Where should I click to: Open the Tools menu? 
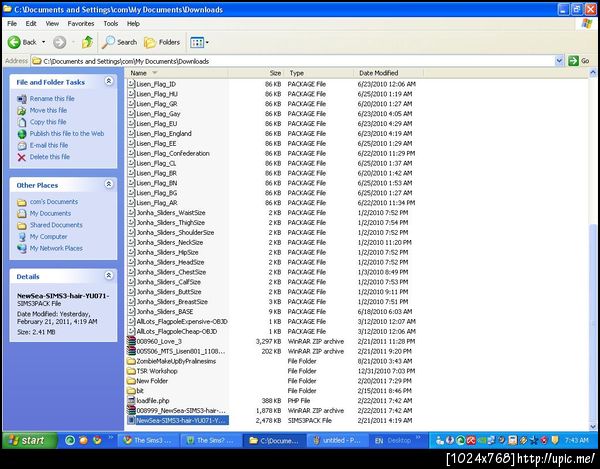tap(111, 23)
